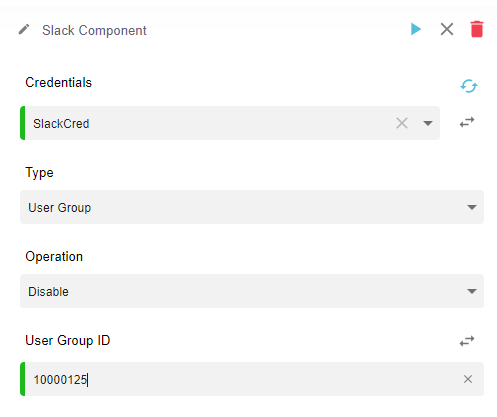Clear the selected SlackCred credential
This screenshot has height=417, width=497.
tap(402, 123)
